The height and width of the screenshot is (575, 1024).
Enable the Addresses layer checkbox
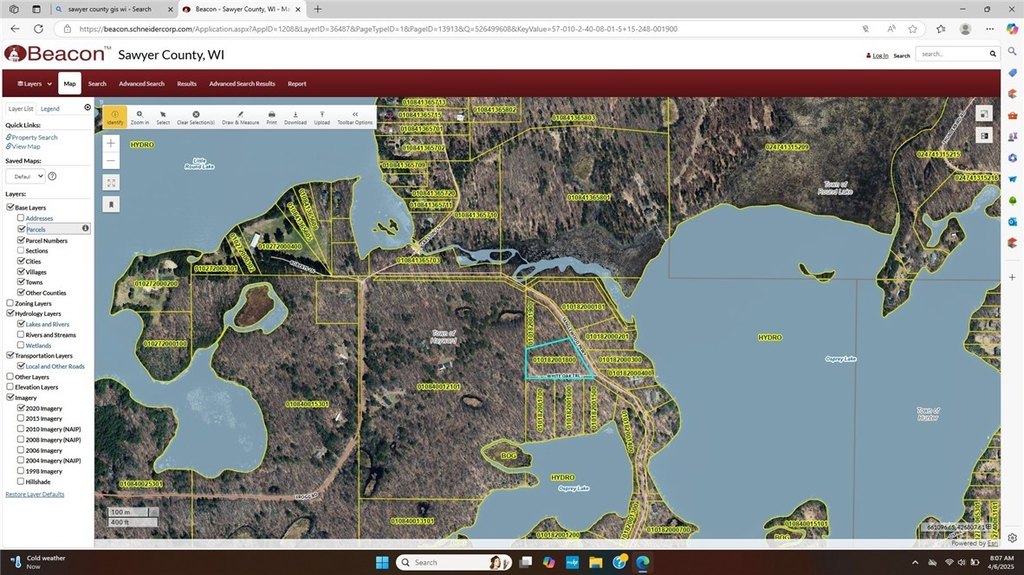click(x=21, y=218)
